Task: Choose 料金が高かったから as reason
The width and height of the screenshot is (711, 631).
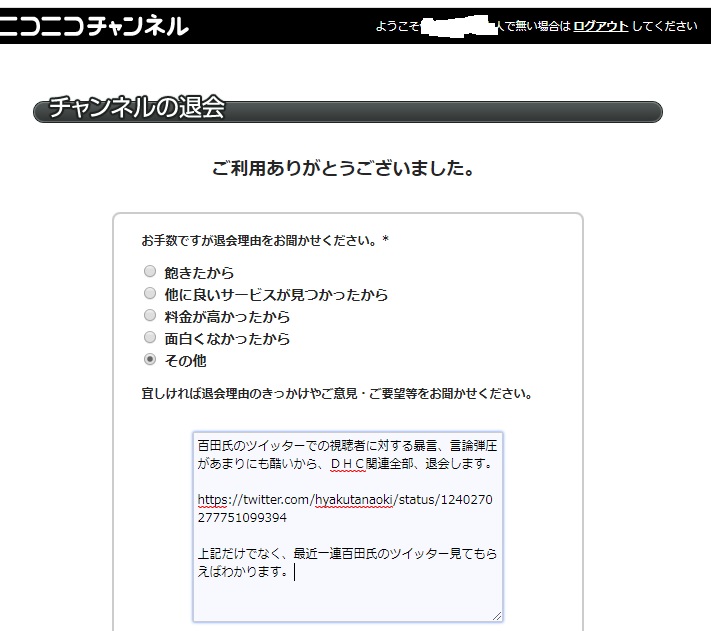Action: [150, 315]
